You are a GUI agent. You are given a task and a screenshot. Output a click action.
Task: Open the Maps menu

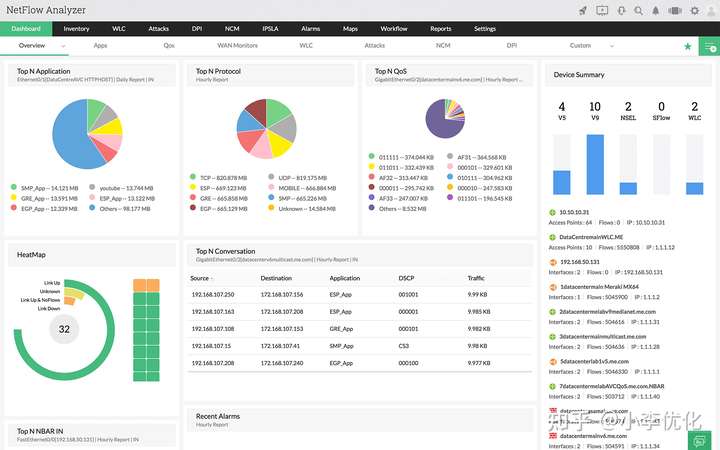350,28
